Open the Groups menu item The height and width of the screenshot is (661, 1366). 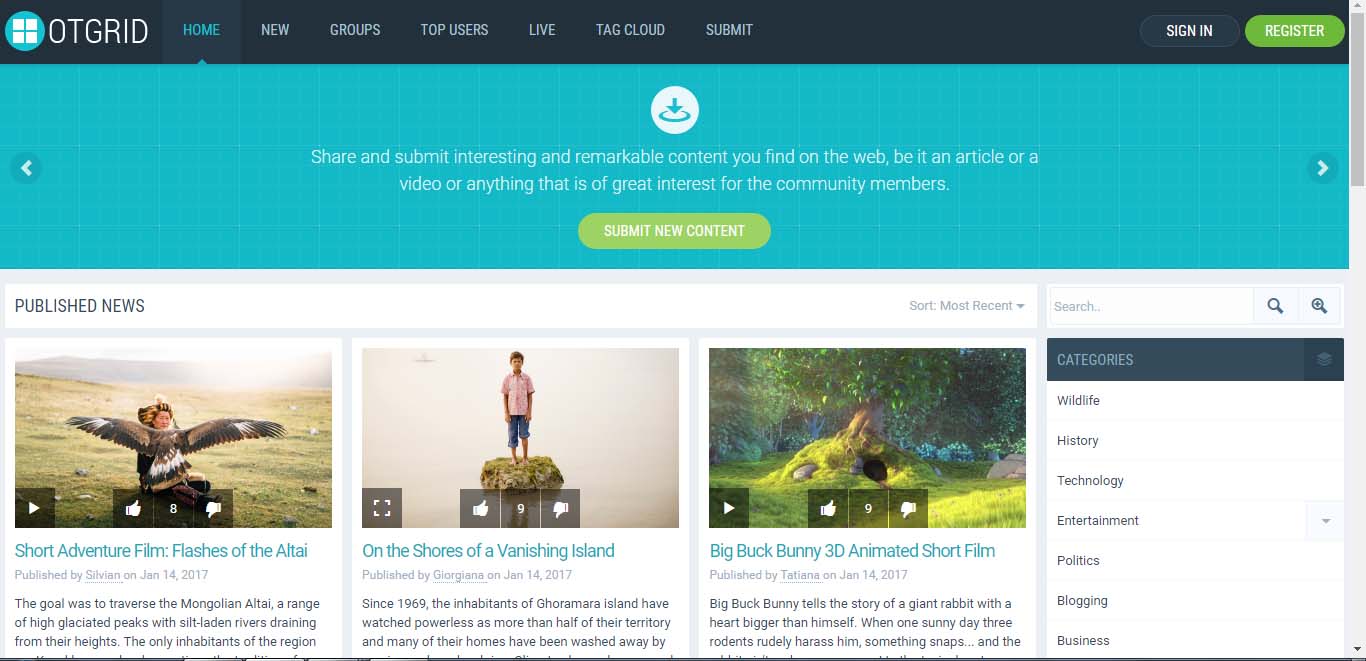[355, 30]
